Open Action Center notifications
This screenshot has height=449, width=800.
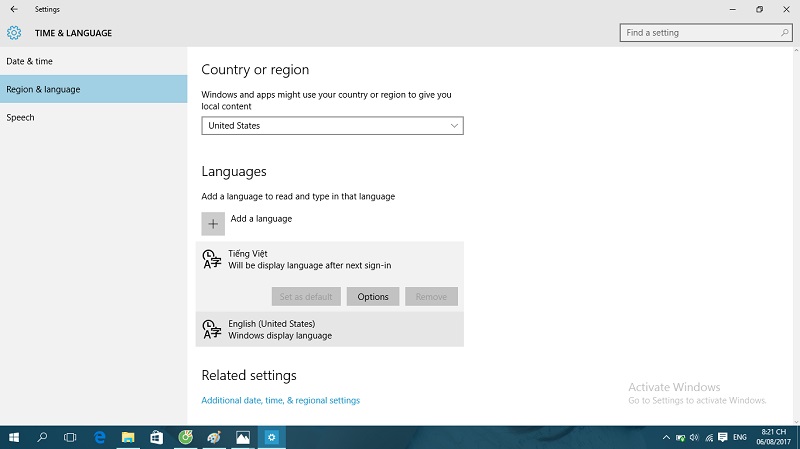tap(722, 437)
